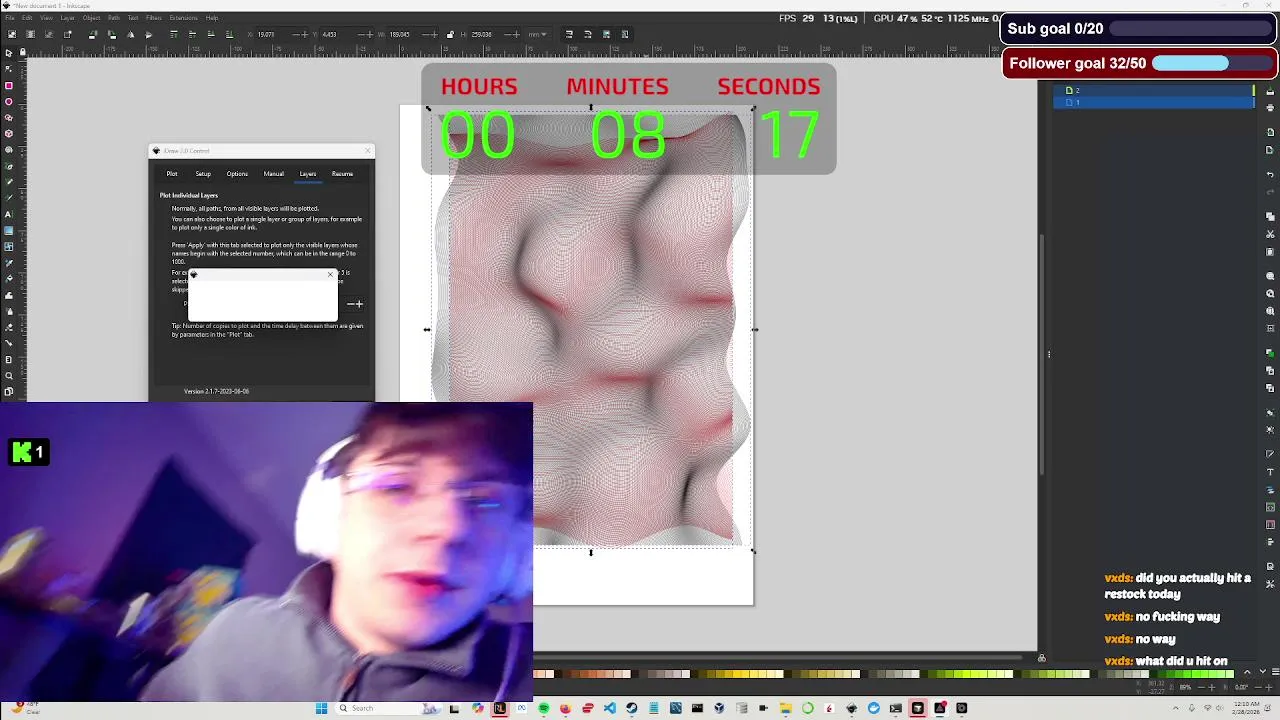Viewport: 1280px width, 720px height.
Task: Select the Spray tool
Action: 9,311
